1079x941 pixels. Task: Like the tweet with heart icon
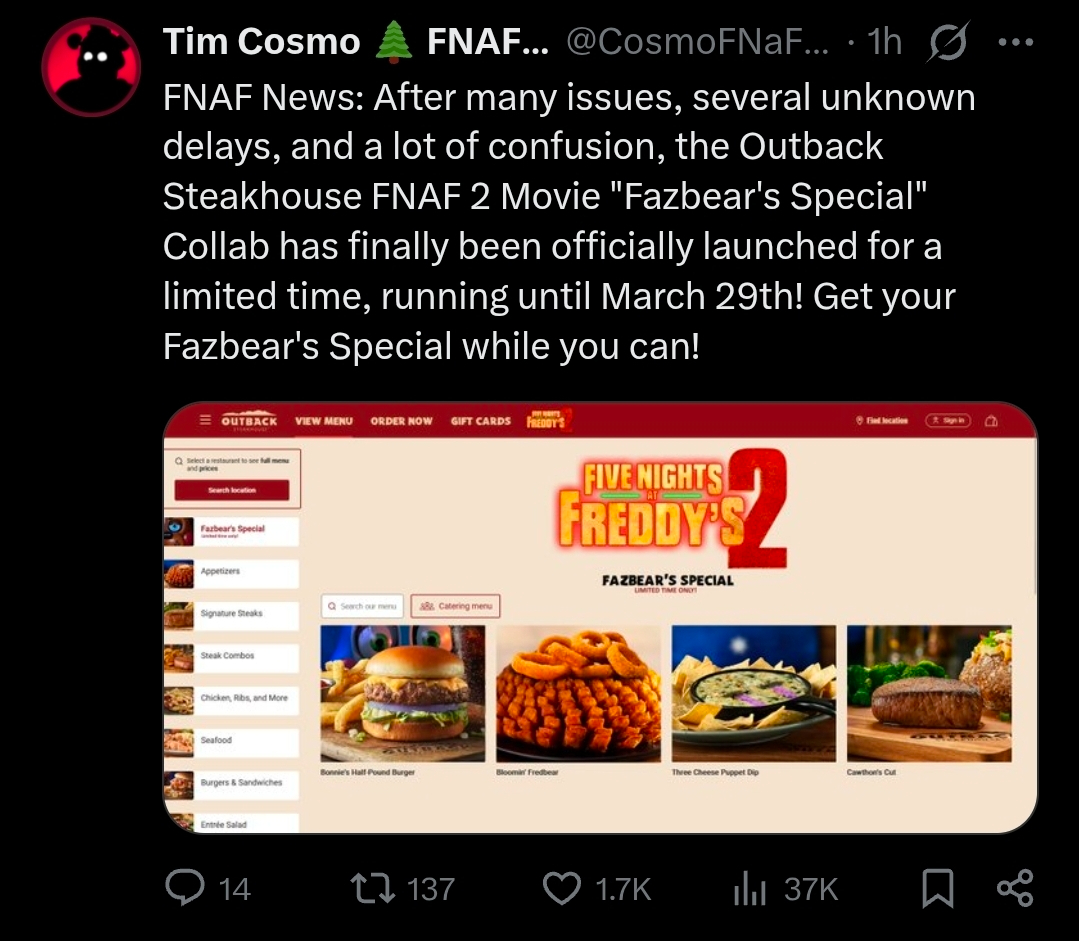[562, 888]
